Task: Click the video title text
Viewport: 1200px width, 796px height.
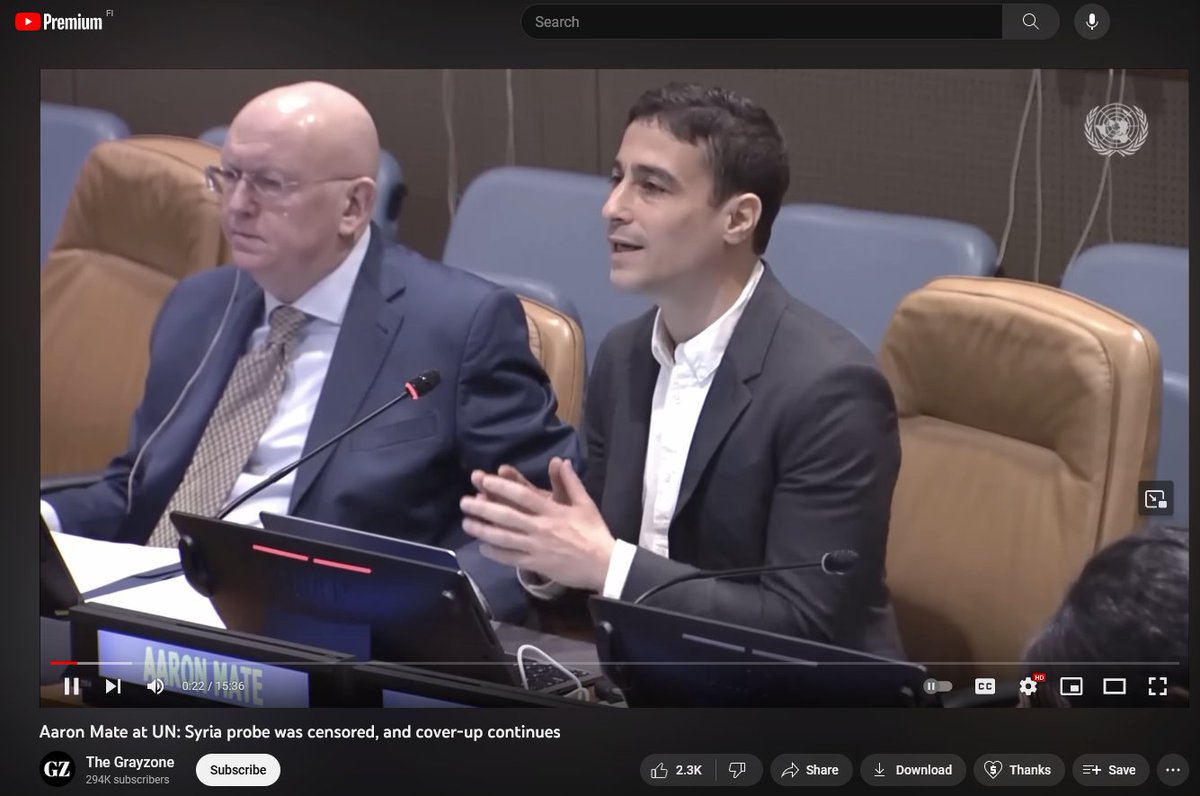Action: pyautogui.click(x=300, y=732)
